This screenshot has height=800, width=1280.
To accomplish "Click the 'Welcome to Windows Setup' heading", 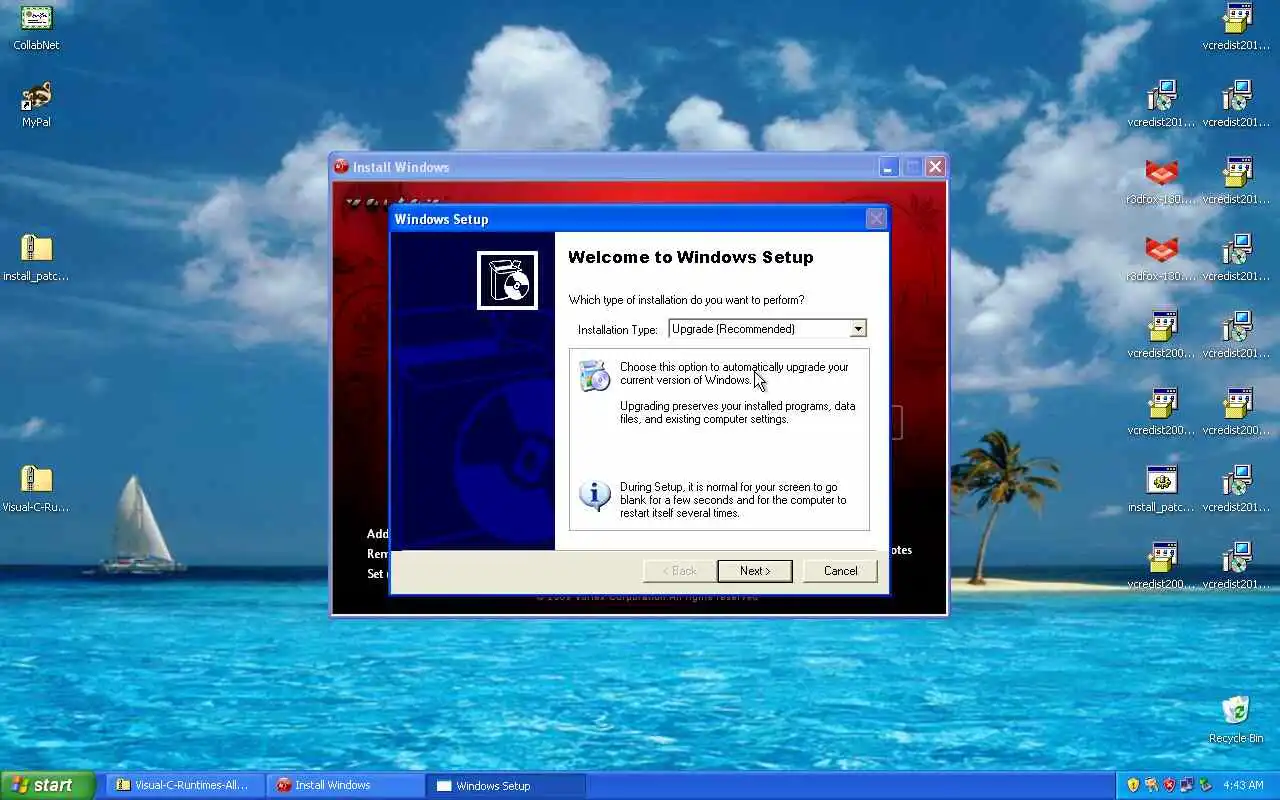I will point(690,257).
